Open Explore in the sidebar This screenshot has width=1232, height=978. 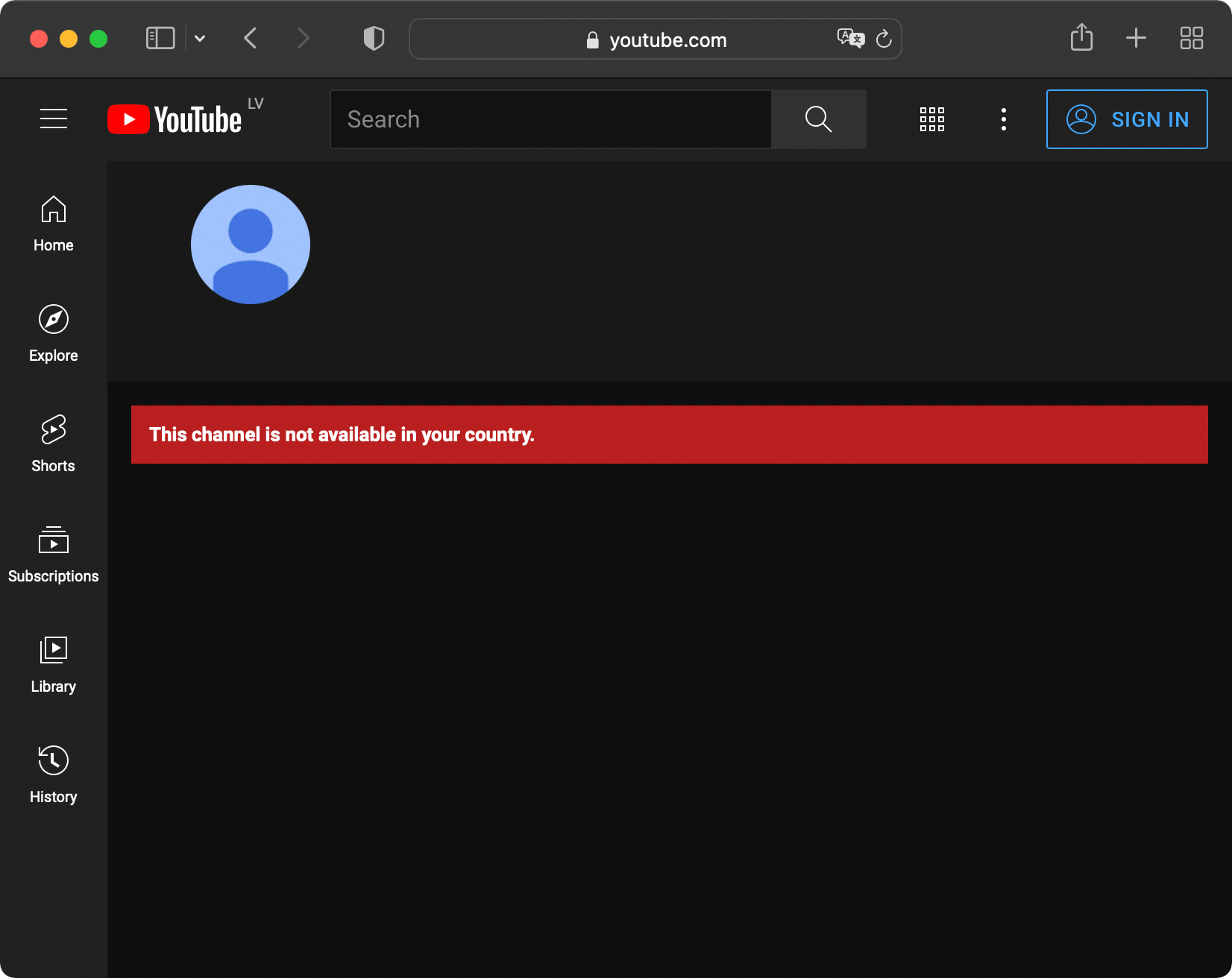[x=54, y=334]
